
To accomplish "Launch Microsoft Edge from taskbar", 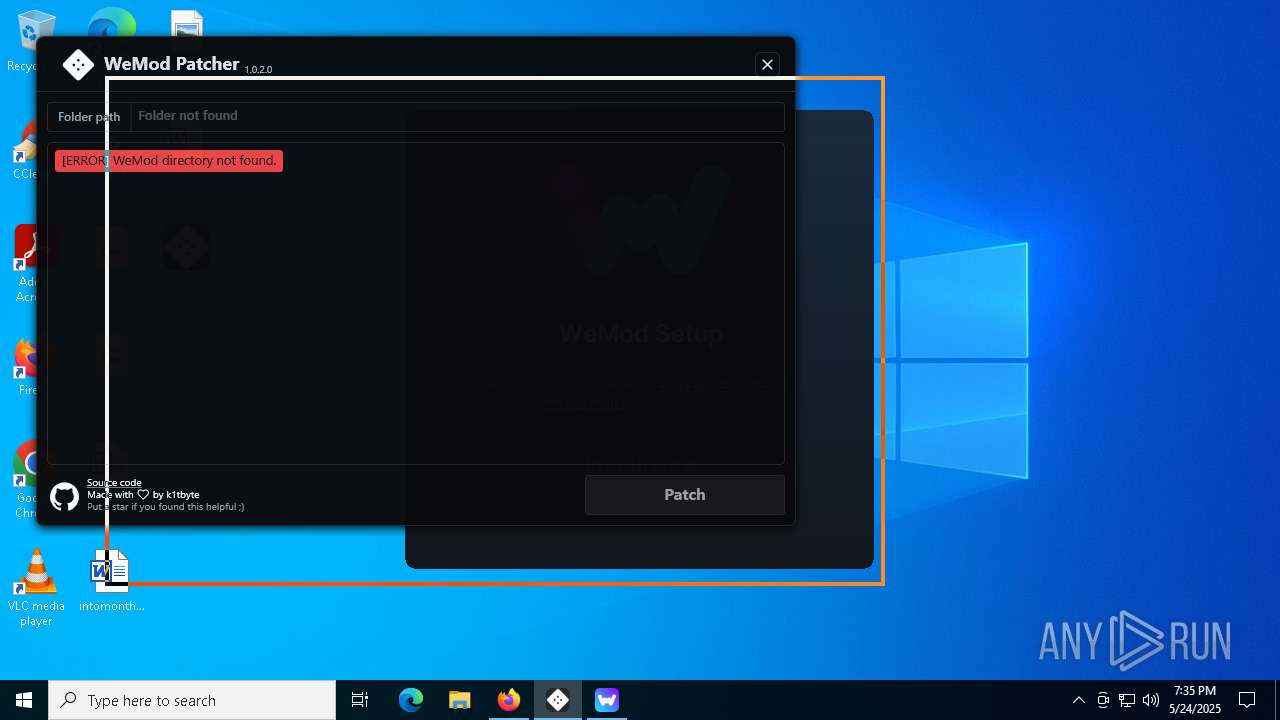I will point(411,700).
